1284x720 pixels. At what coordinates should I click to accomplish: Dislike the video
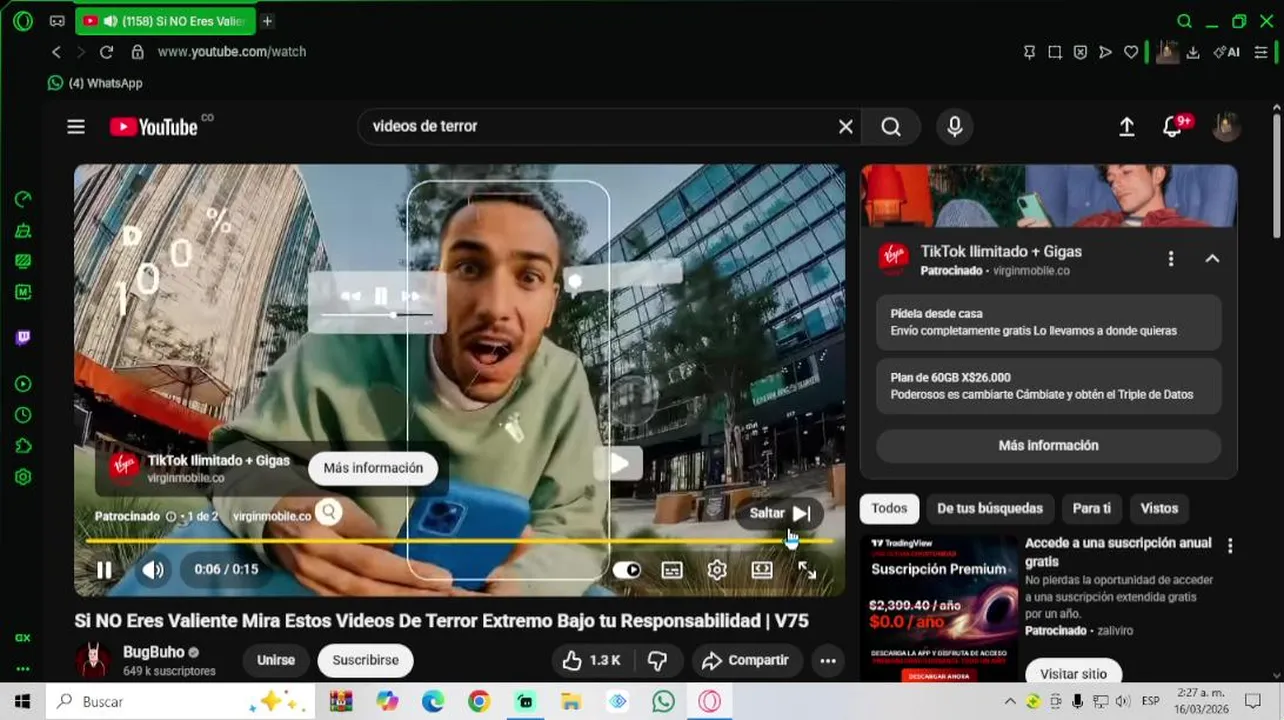658,660
